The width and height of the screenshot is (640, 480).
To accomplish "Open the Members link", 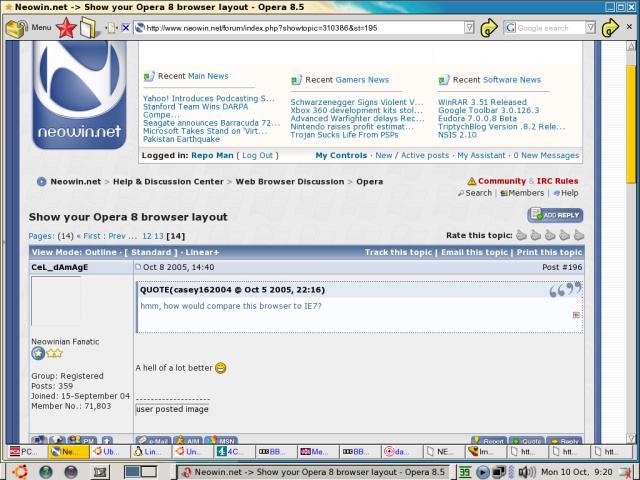I will click(526, 193).
